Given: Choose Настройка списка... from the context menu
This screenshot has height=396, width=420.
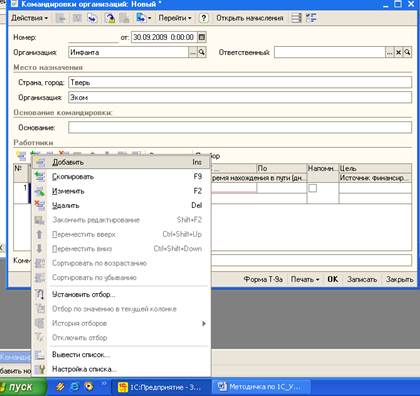Looking at the screenshot, I should (121, 369).
